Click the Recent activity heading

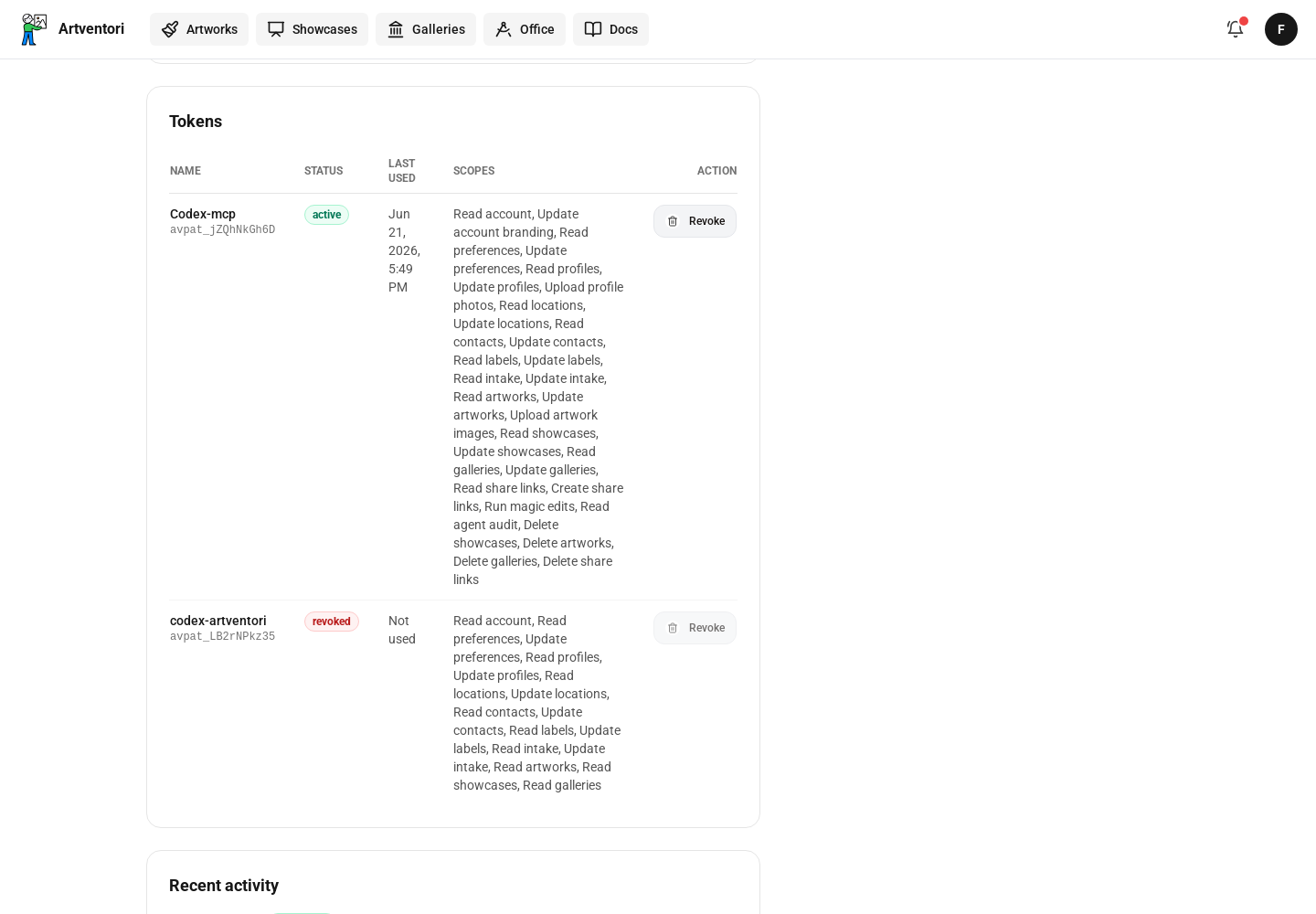pyautogui.click(x=224, y=886)
